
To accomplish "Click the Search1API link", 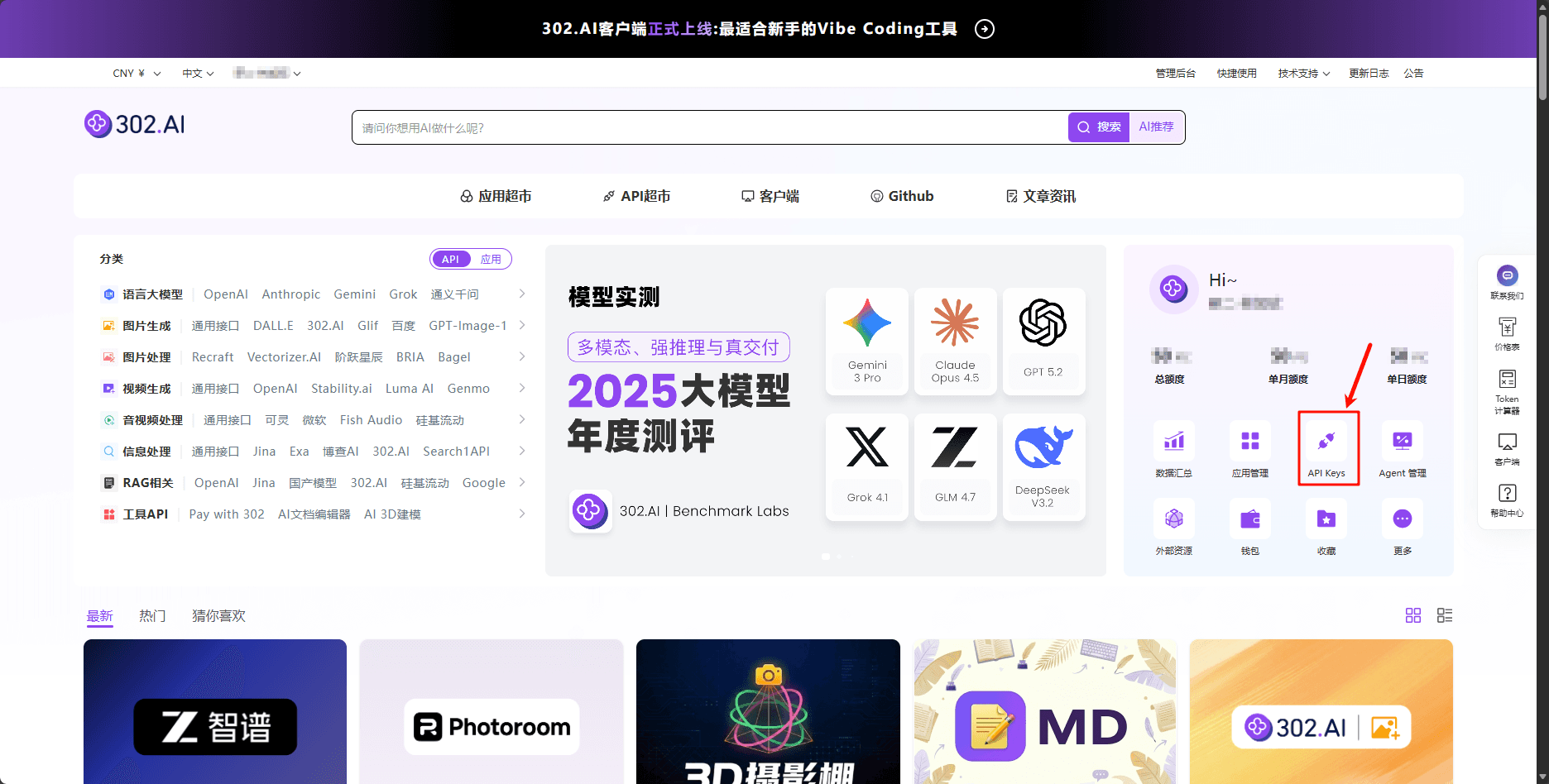I will tap(456, 452).
